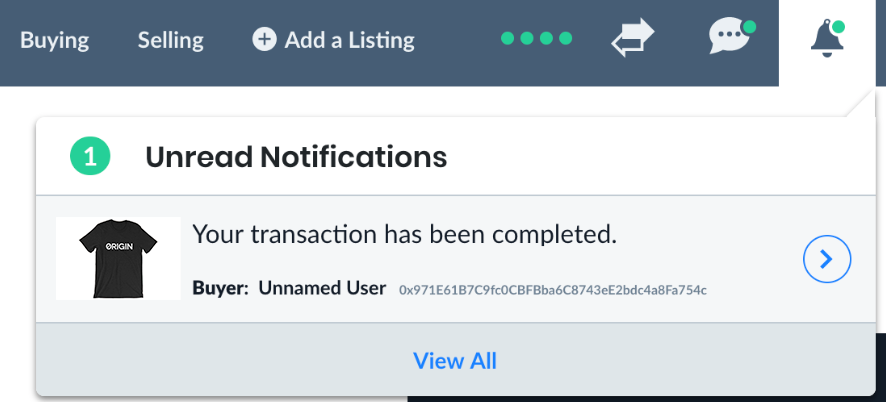Image resolution: width=886 pixels, height=402 pixels.
Task: Click the plus icon beside Add a Listing
Action: point(264,40)
